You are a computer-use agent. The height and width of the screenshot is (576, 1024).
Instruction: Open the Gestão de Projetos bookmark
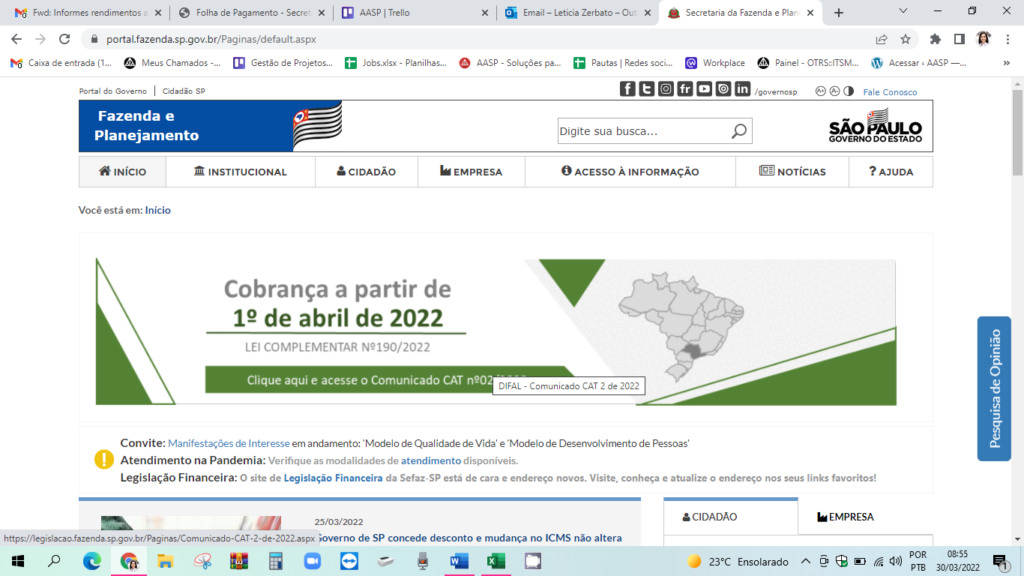[x=283, y=63]
